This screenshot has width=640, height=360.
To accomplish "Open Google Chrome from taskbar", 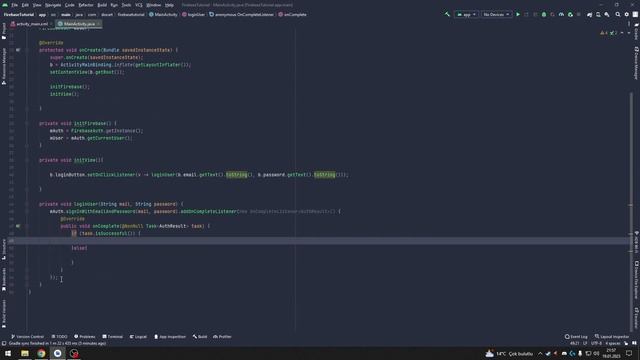I will (41, 353).
